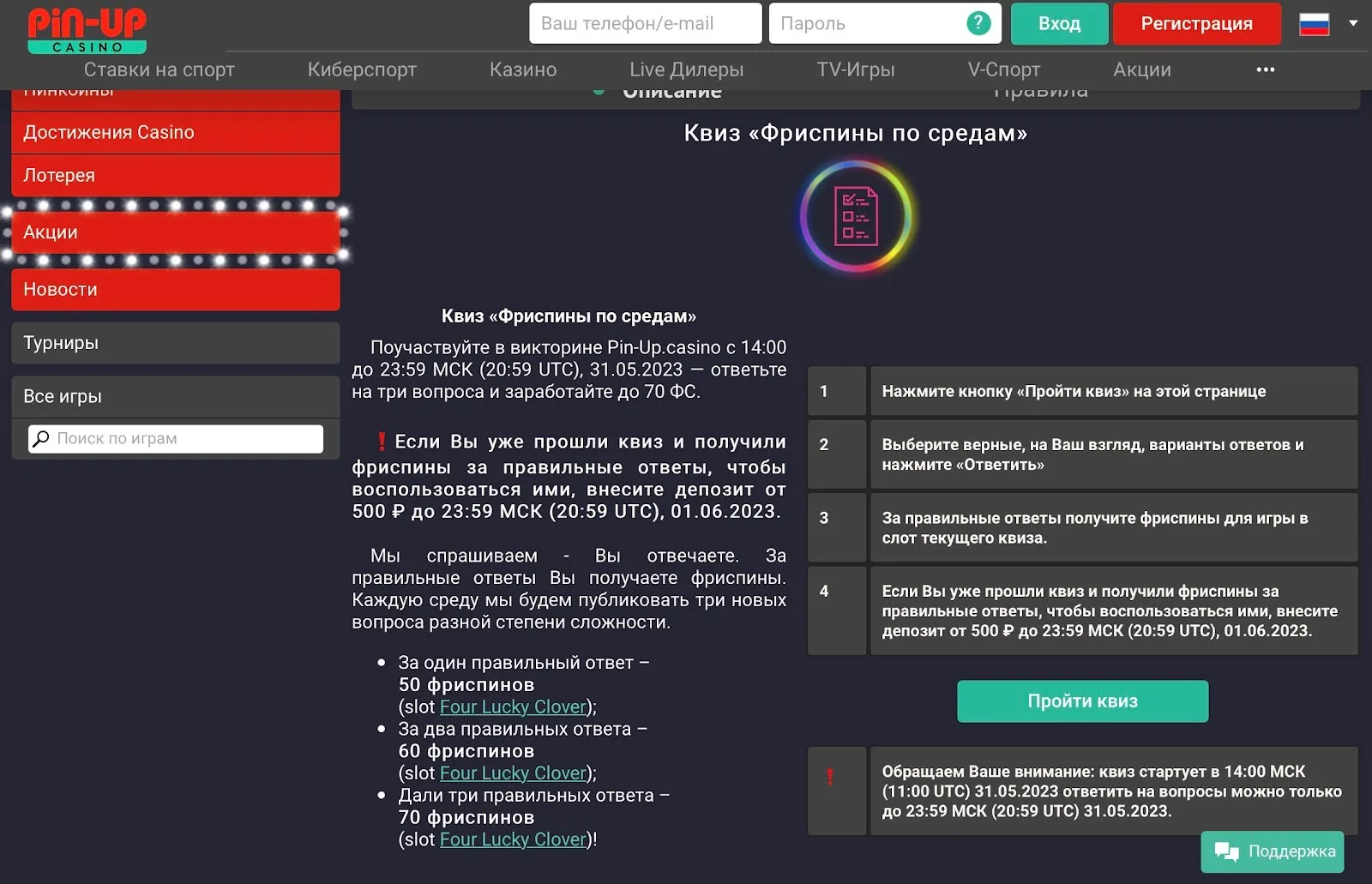Select Достижения Casino in sidebar

click(x=176, y=132)
